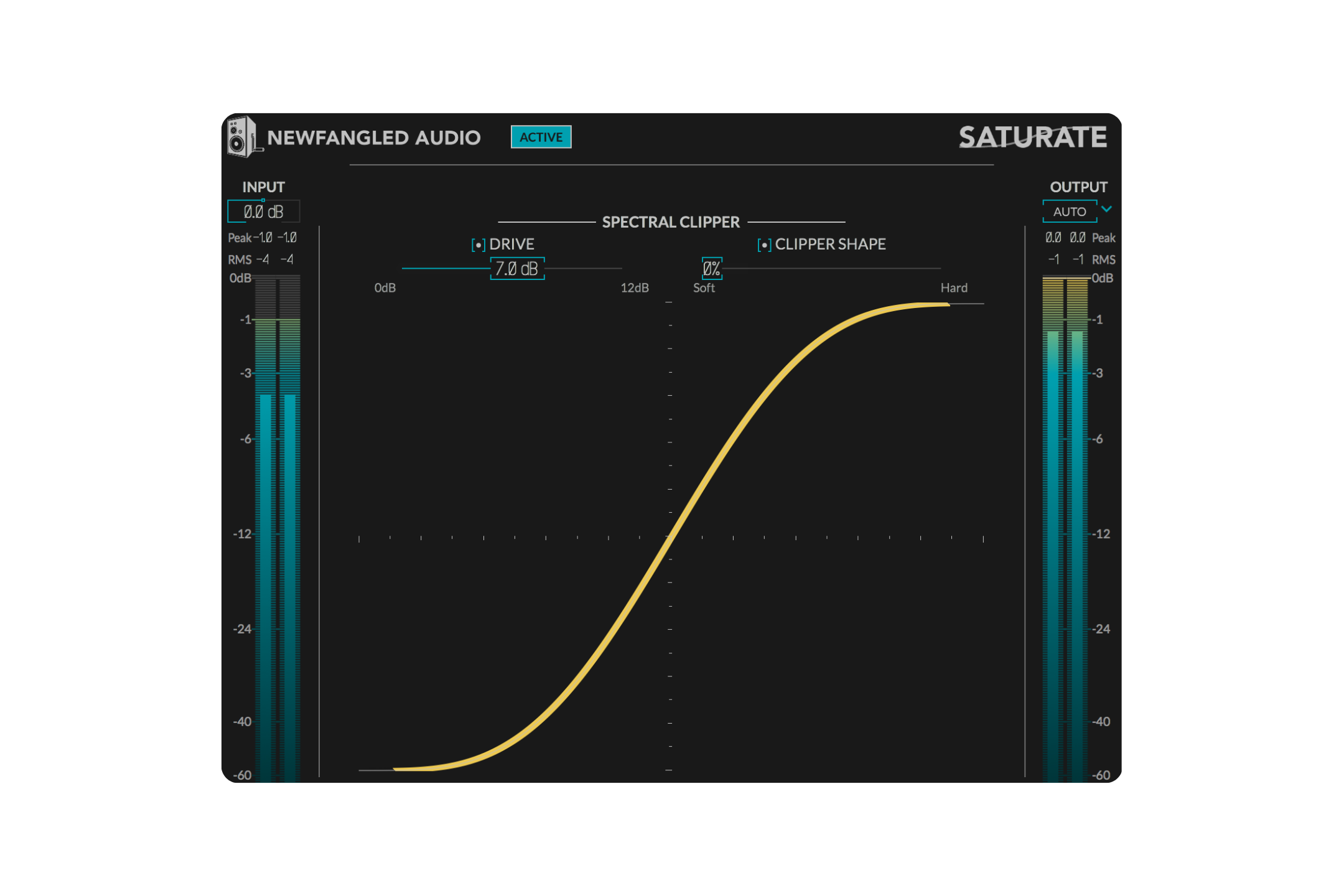The width and height of the screenshot is (1344, 896).
Task: Click the Clipper Shape 0% slider handle
Action: coord(712,269)
